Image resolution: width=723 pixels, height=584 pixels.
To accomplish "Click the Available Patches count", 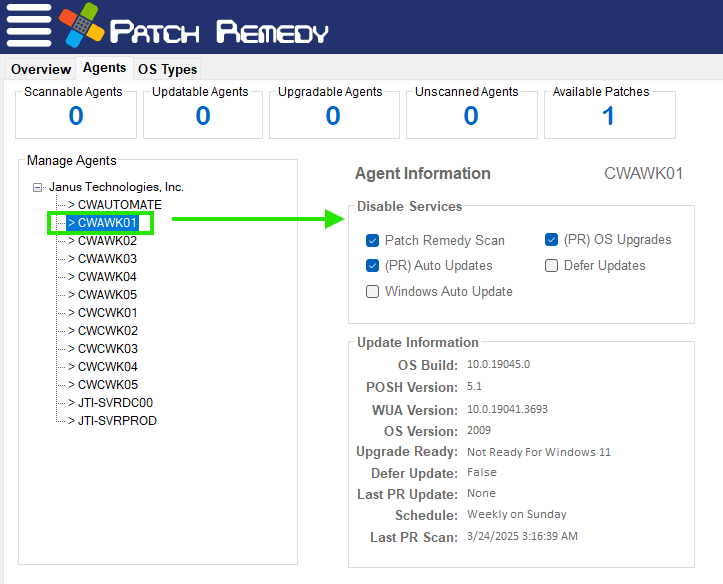I will pos(608,116).
